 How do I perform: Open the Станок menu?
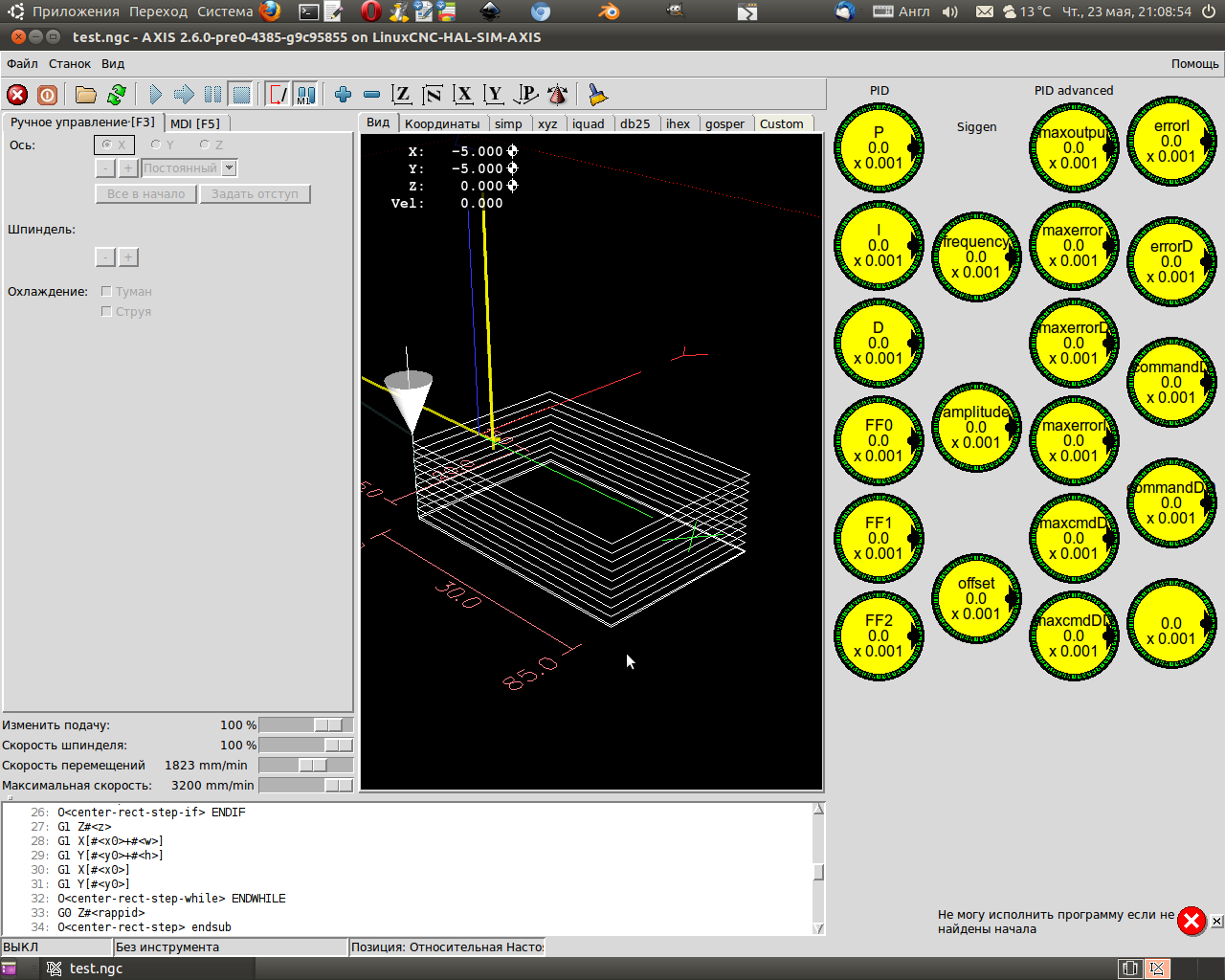70,64
